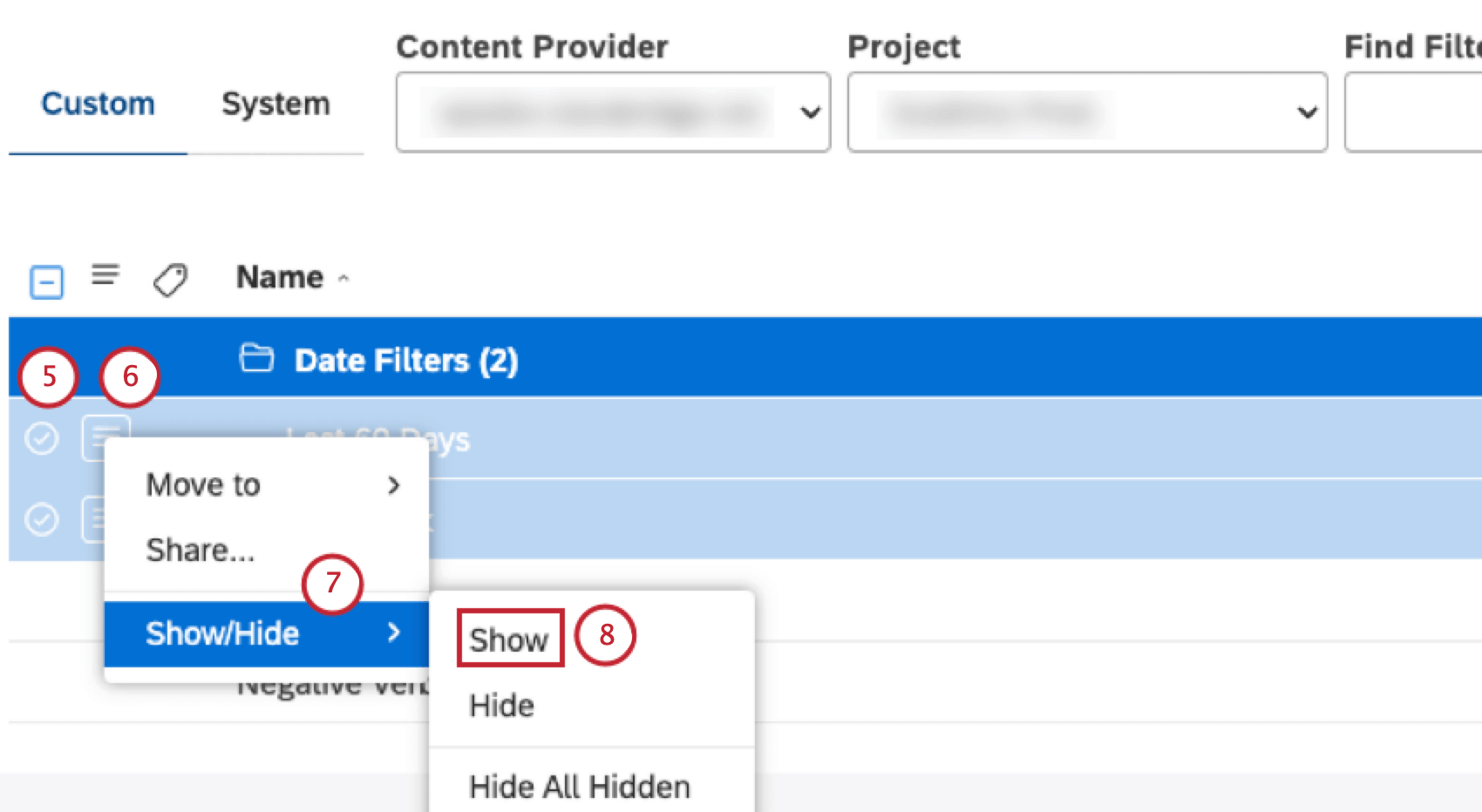1482x812 pixels.
Task: Click the Custom tab
Action: [97, 104]
